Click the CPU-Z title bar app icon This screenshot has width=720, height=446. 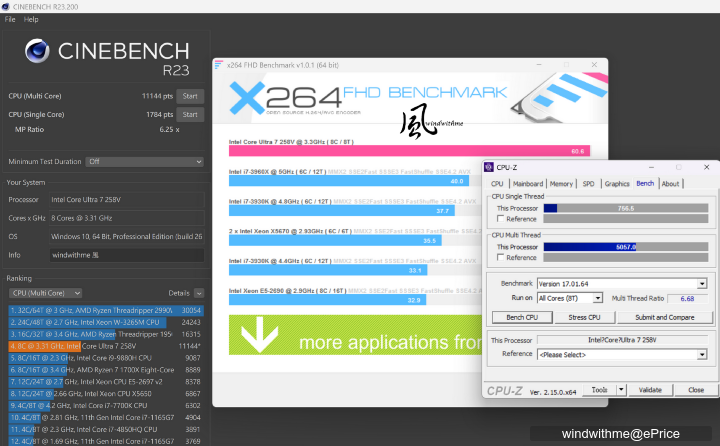[489, 168]
